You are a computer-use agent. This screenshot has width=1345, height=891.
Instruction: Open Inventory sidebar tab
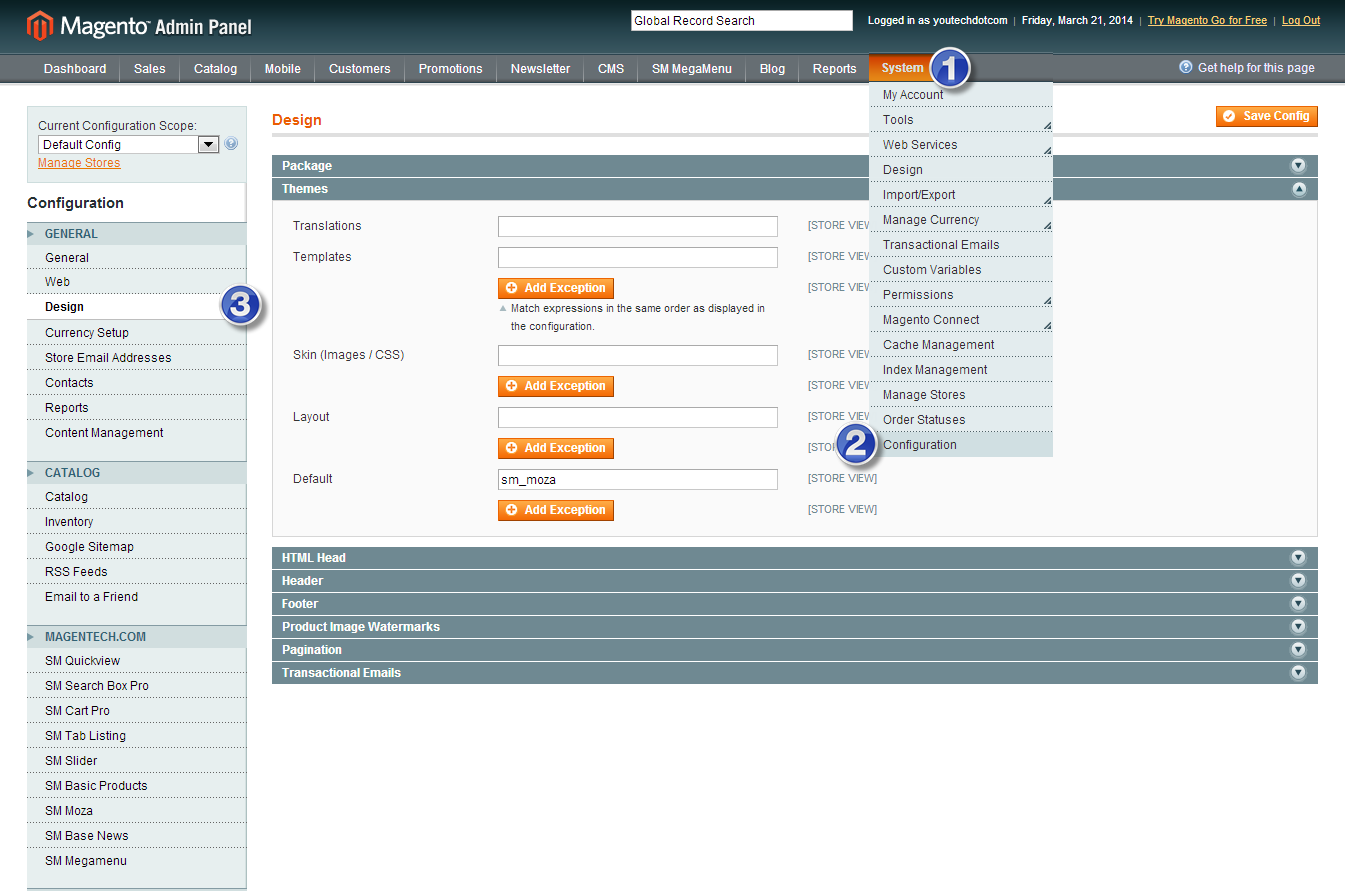click(x=136, y=522)
